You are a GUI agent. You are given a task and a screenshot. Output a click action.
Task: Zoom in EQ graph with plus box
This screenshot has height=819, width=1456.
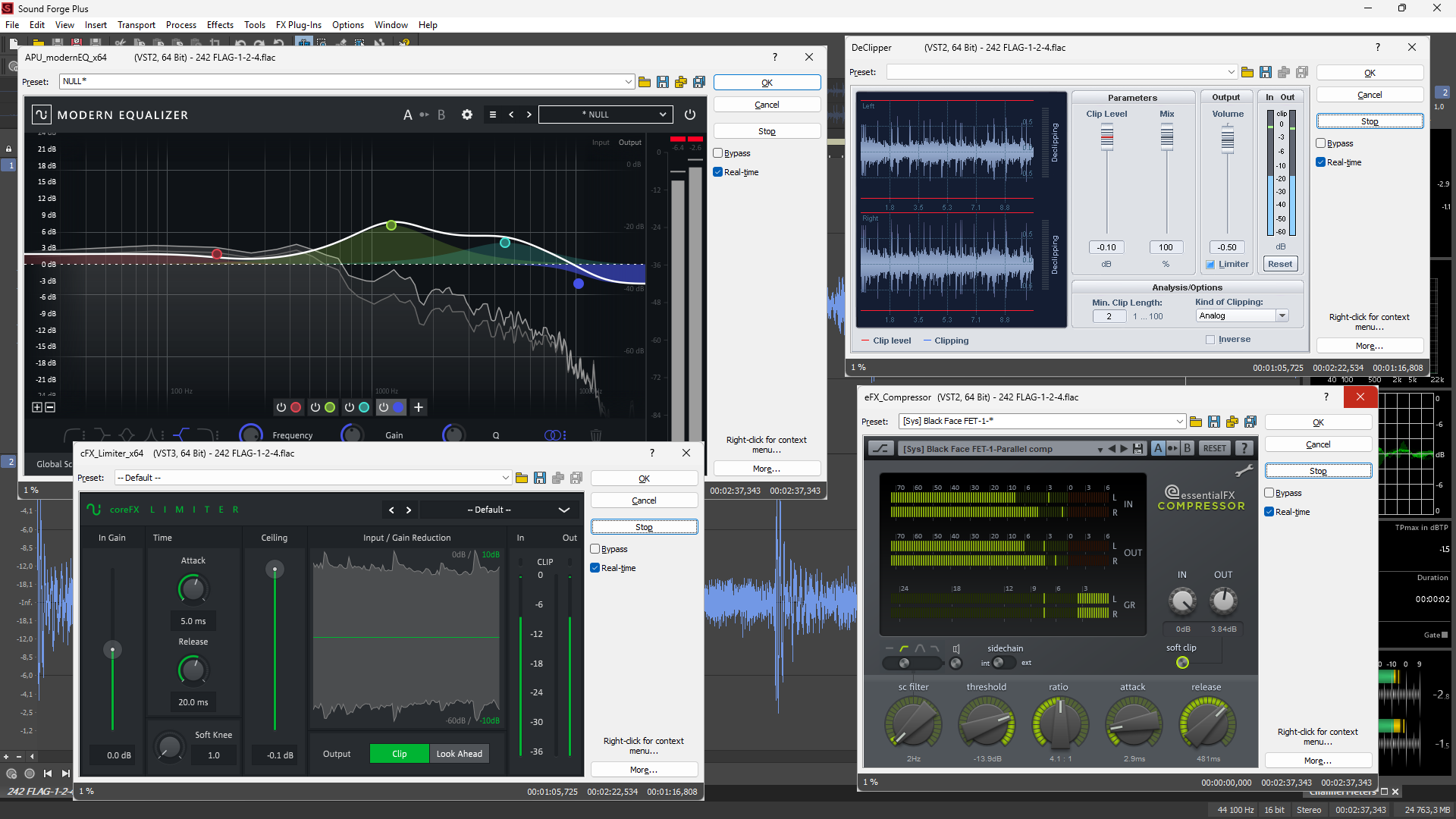click(37, 407)
